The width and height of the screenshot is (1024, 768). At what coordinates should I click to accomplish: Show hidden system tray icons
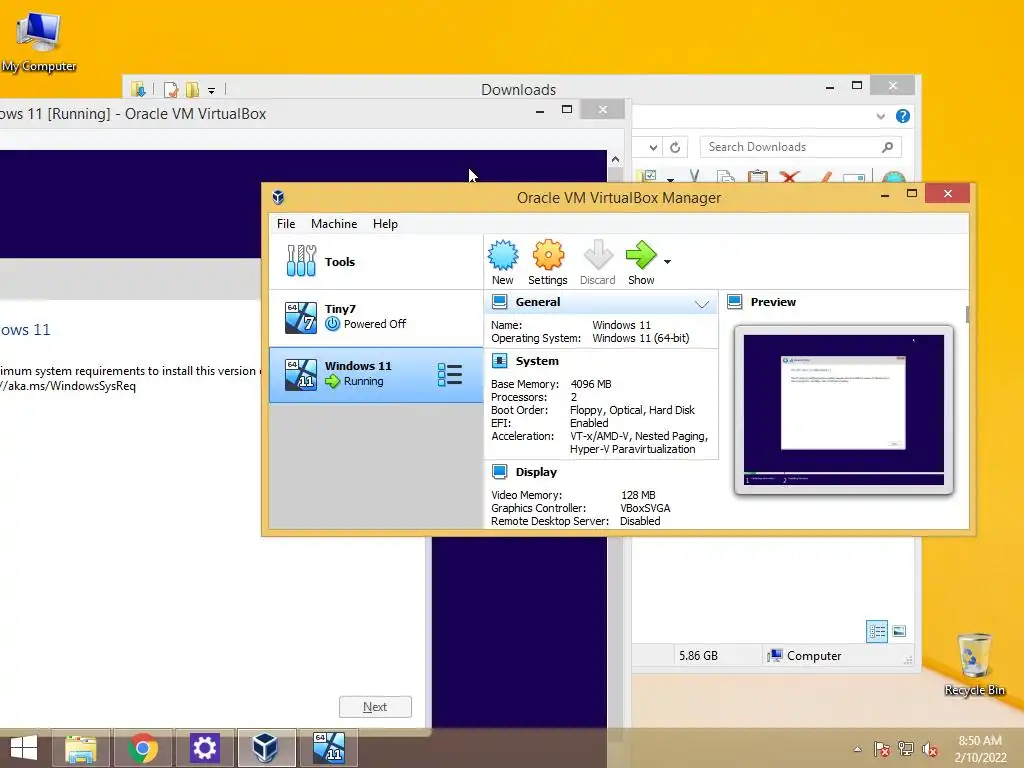[x=857, y=749]
